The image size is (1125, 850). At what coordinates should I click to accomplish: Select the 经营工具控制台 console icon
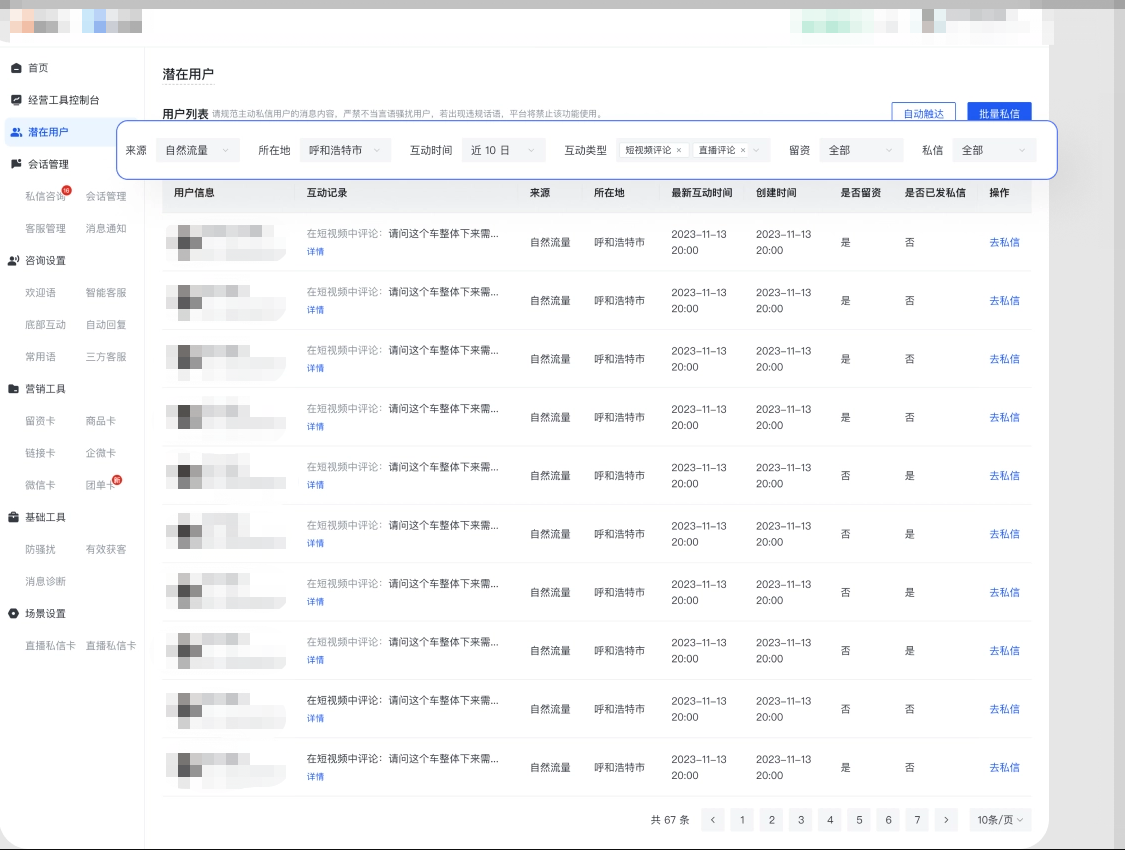(x=14, y=99)
